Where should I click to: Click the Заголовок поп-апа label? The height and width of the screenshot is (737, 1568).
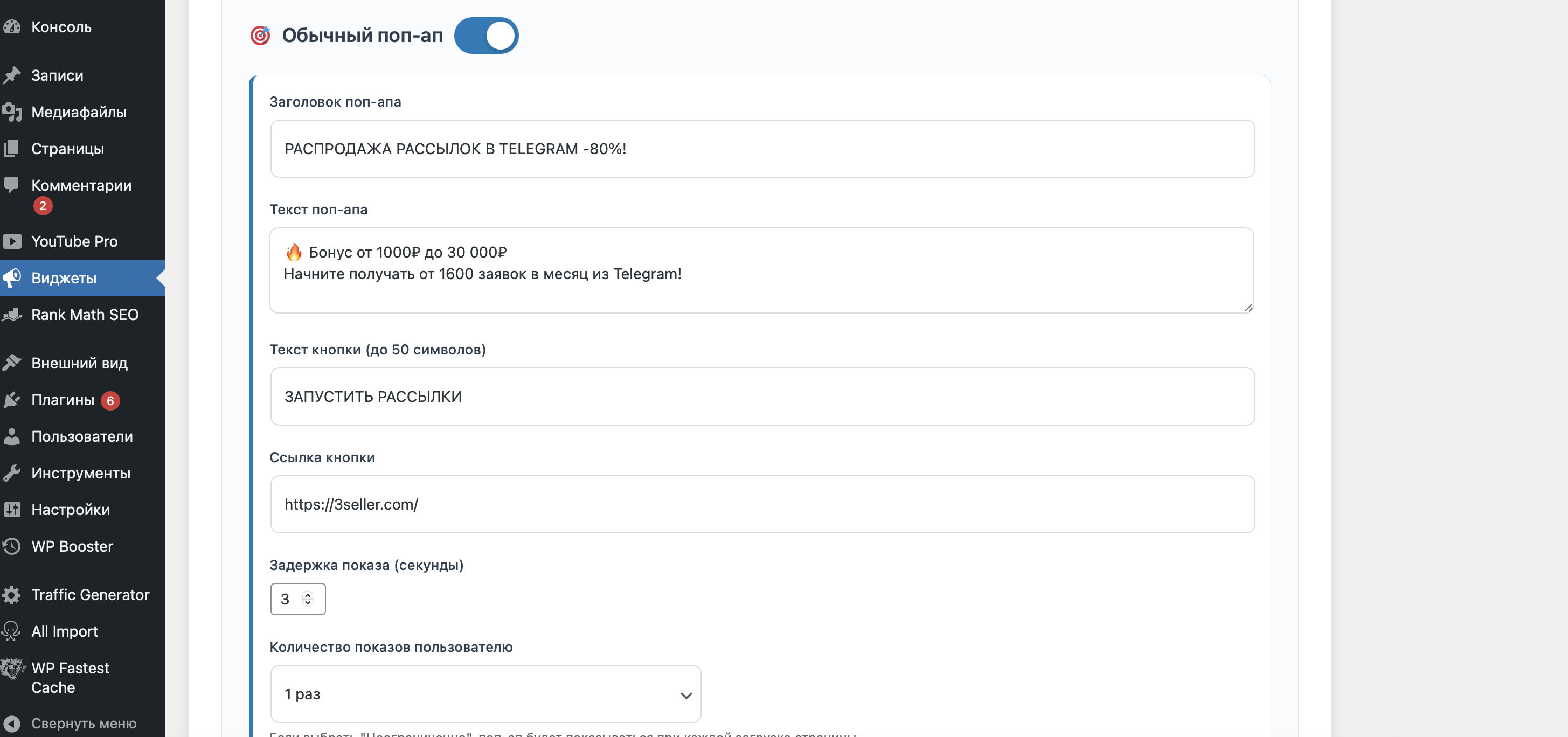pyautogui.click(x=335, y=102)
